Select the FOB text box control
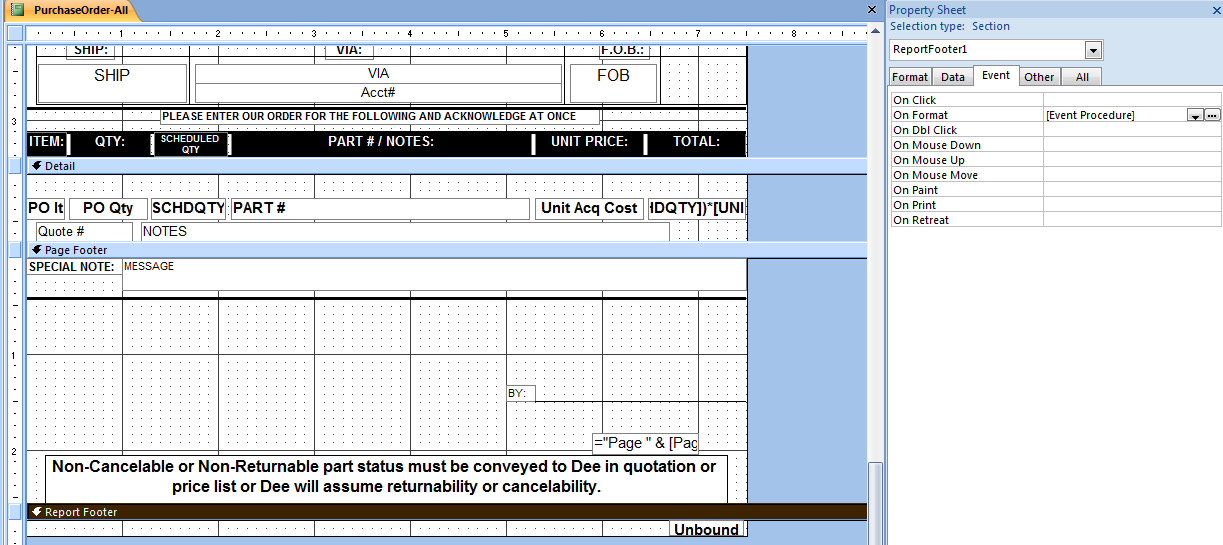 (x=613, y=83)
